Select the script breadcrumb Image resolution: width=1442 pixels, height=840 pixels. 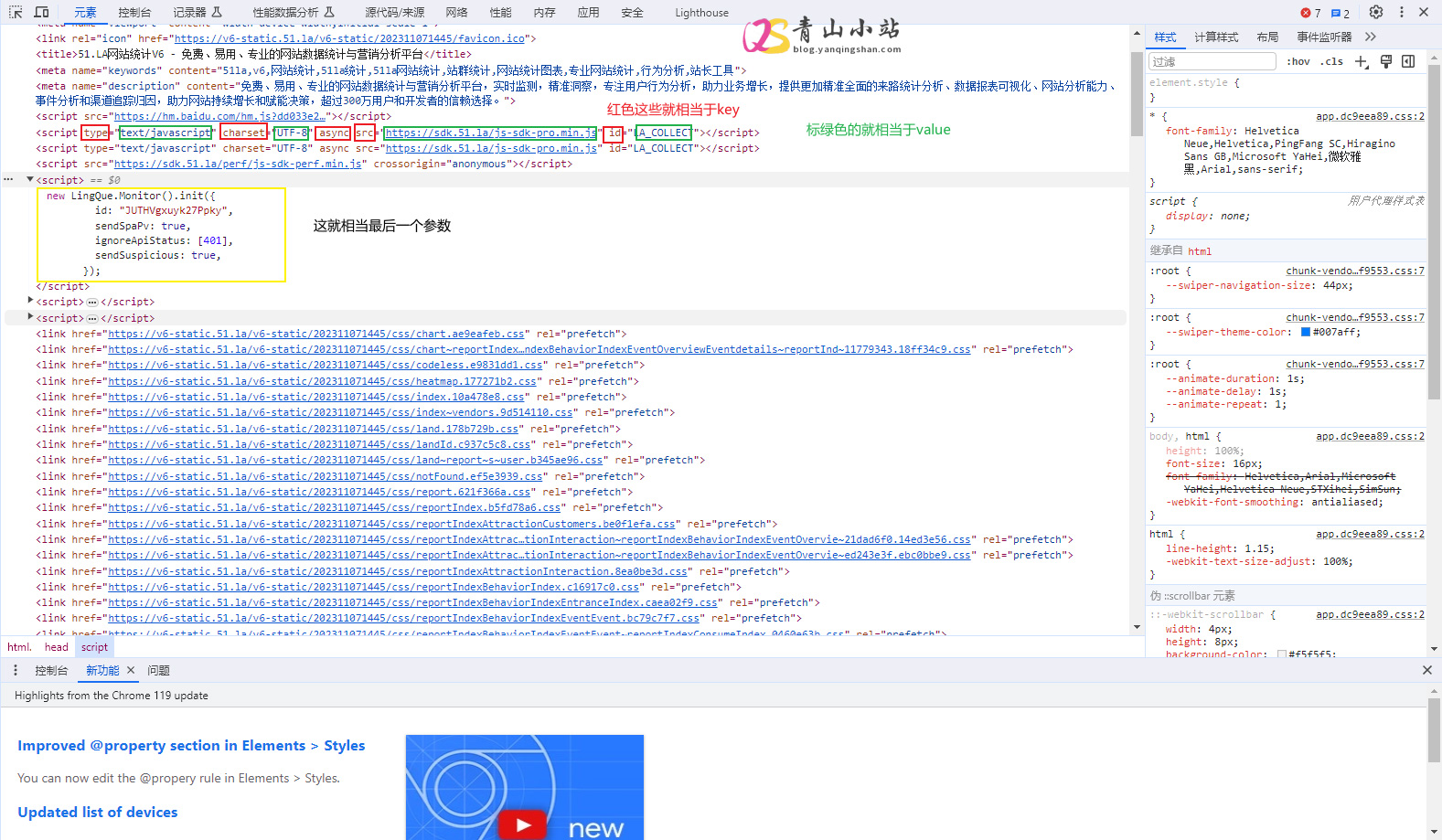coord(94,647)
